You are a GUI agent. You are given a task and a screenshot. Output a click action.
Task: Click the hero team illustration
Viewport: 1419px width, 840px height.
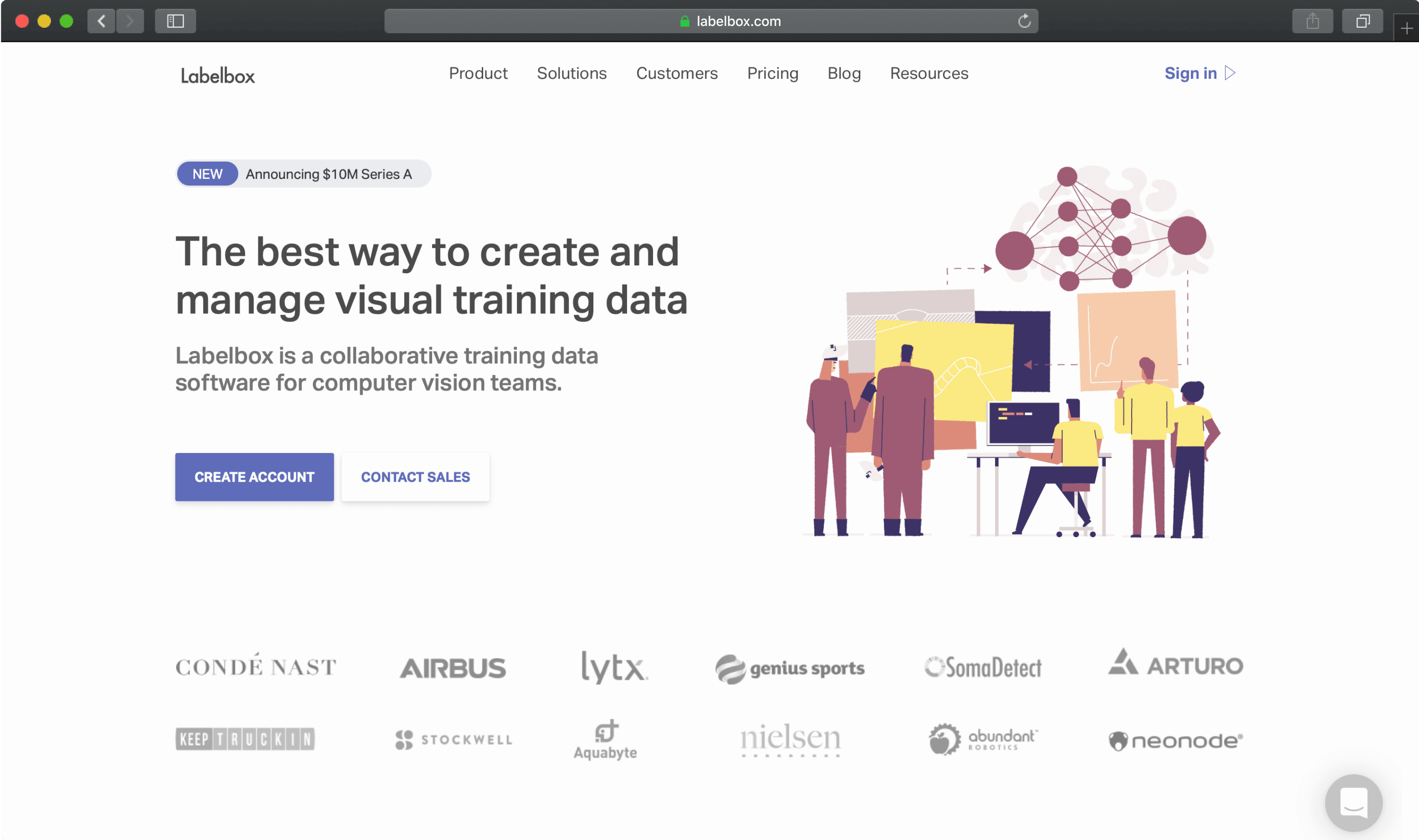[x=1011, y=351]
